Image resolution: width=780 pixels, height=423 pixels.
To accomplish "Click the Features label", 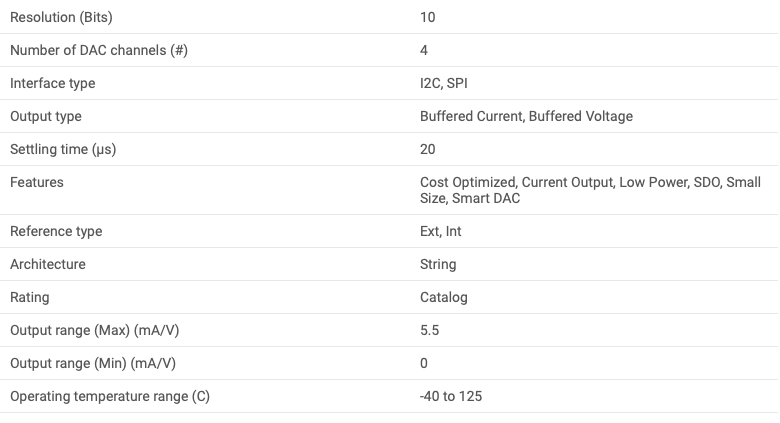I will [x=36, y=182].
